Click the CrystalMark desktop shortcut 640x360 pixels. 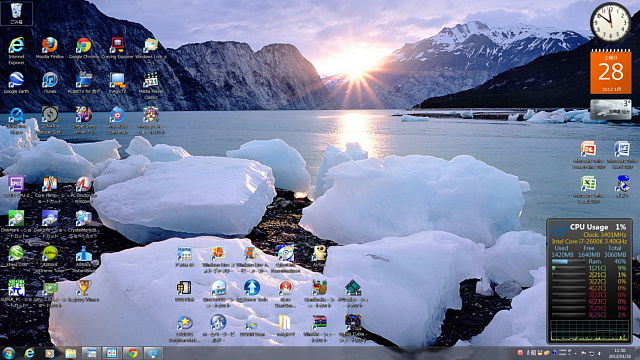[x=84, y=224]
